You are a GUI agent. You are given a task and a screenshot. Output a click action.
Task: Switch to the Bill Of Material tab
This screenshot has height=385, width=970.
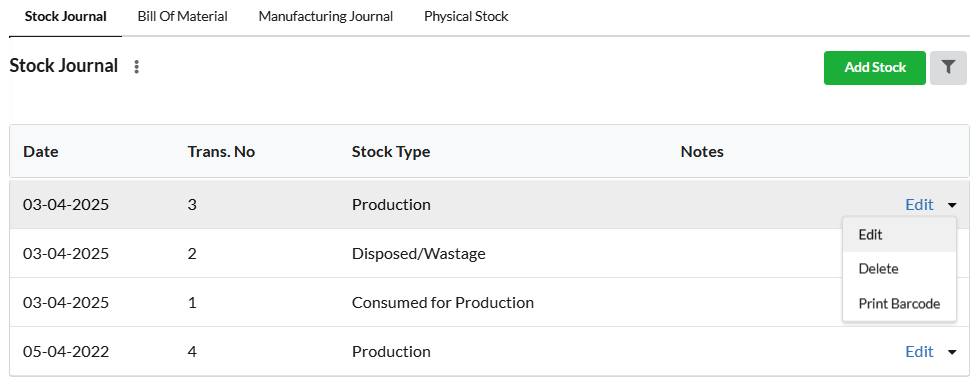click(182, 17)
